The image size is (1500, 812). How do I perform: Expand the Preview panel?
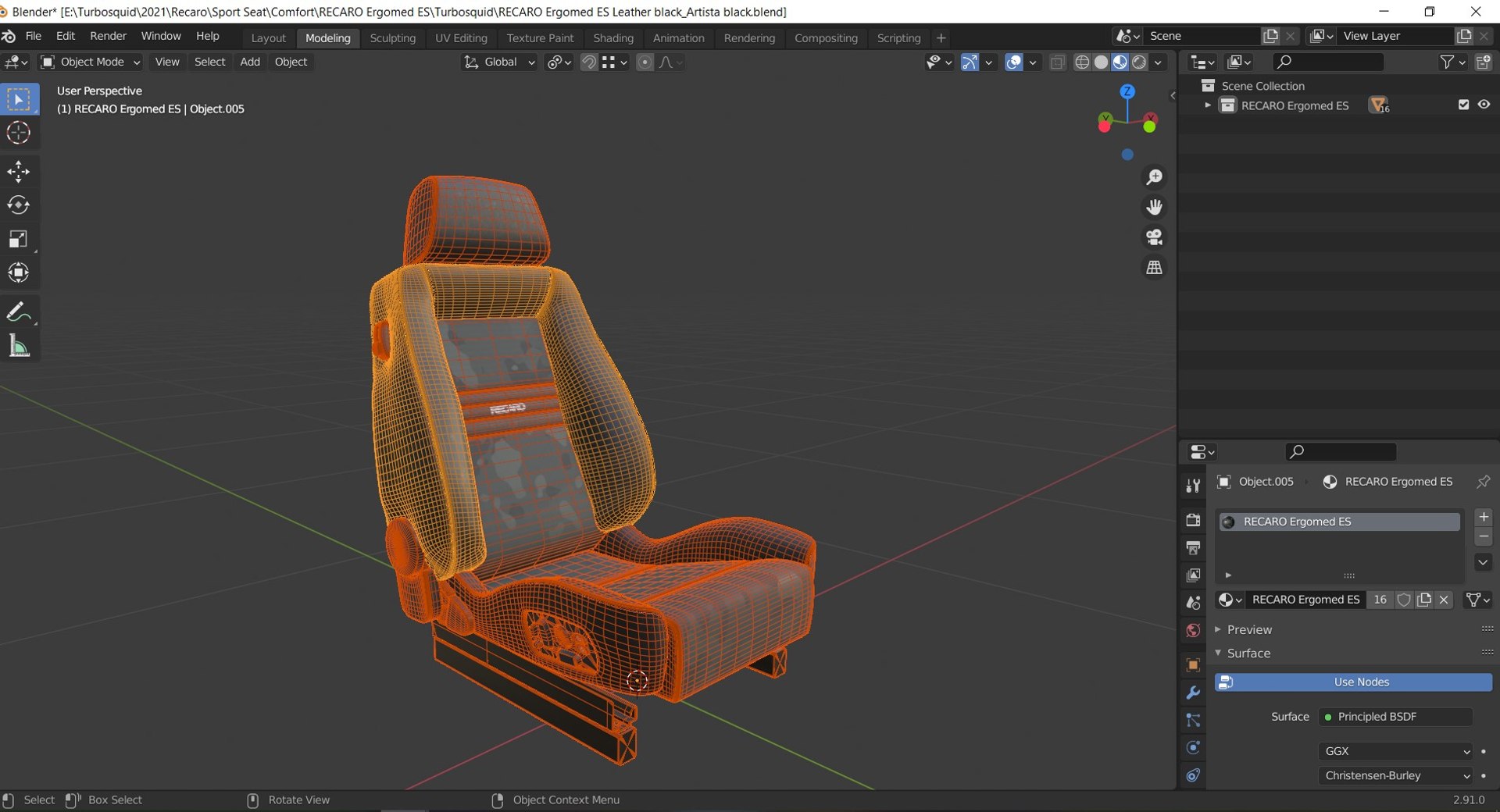click(1249, 629)
